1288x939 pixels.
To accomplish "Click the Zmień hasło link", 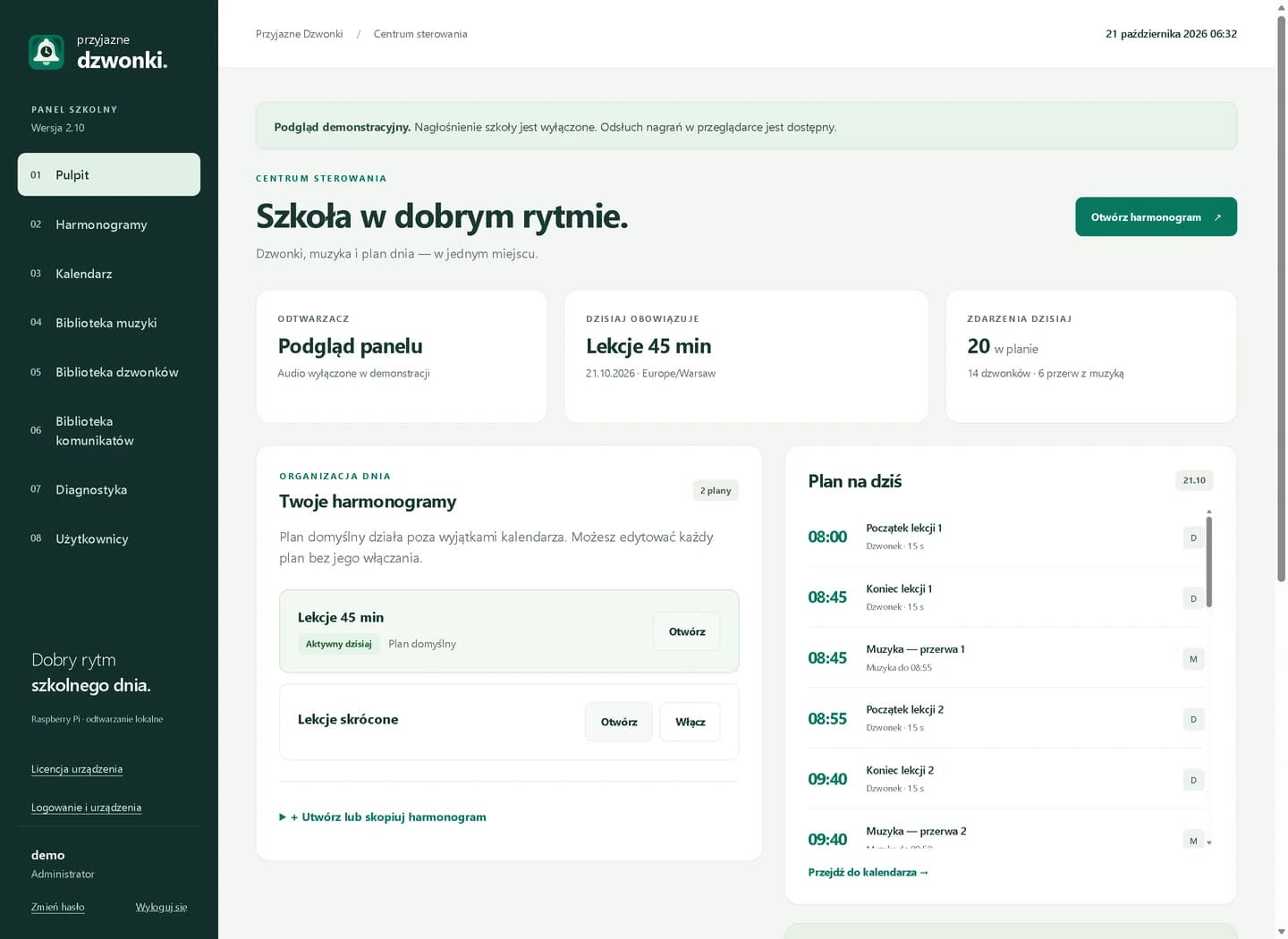I will 58,907.
